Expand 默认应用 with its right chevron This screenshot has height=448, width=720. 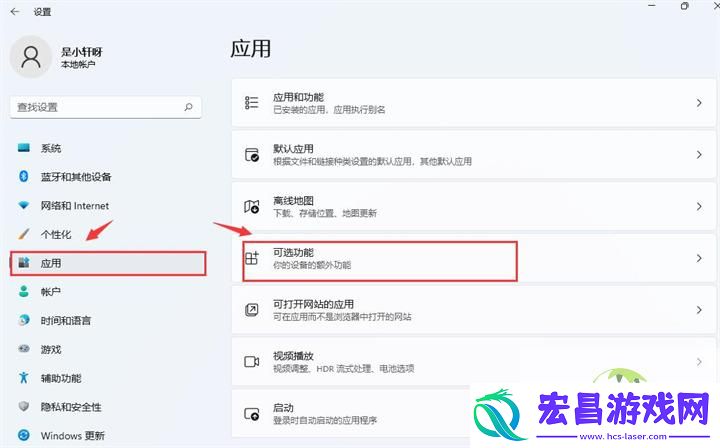click(699, 155)
